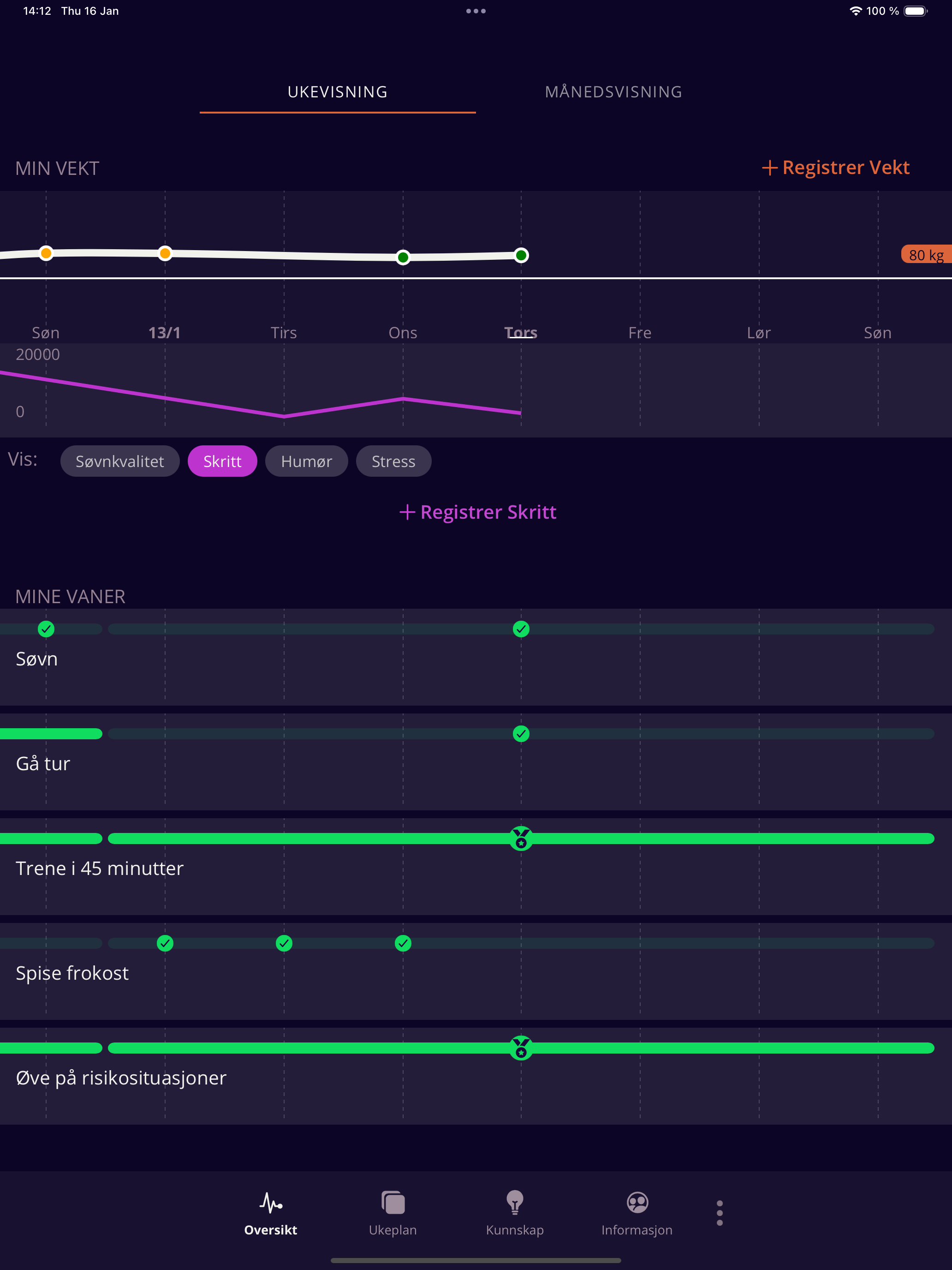Viewport: 952px width, 1270px height.
Task: Tap the medal icon on Trene i 45 minutter
Action: 521,839
